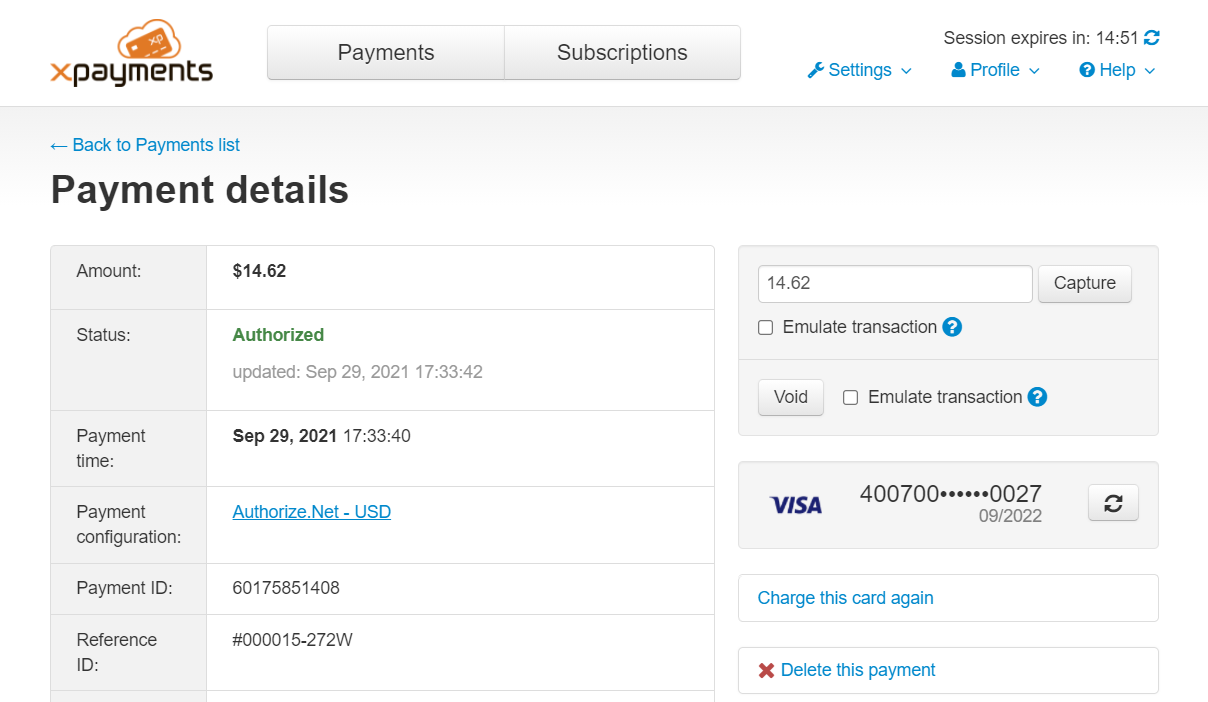Click the Capture button

pos(1085,283)
